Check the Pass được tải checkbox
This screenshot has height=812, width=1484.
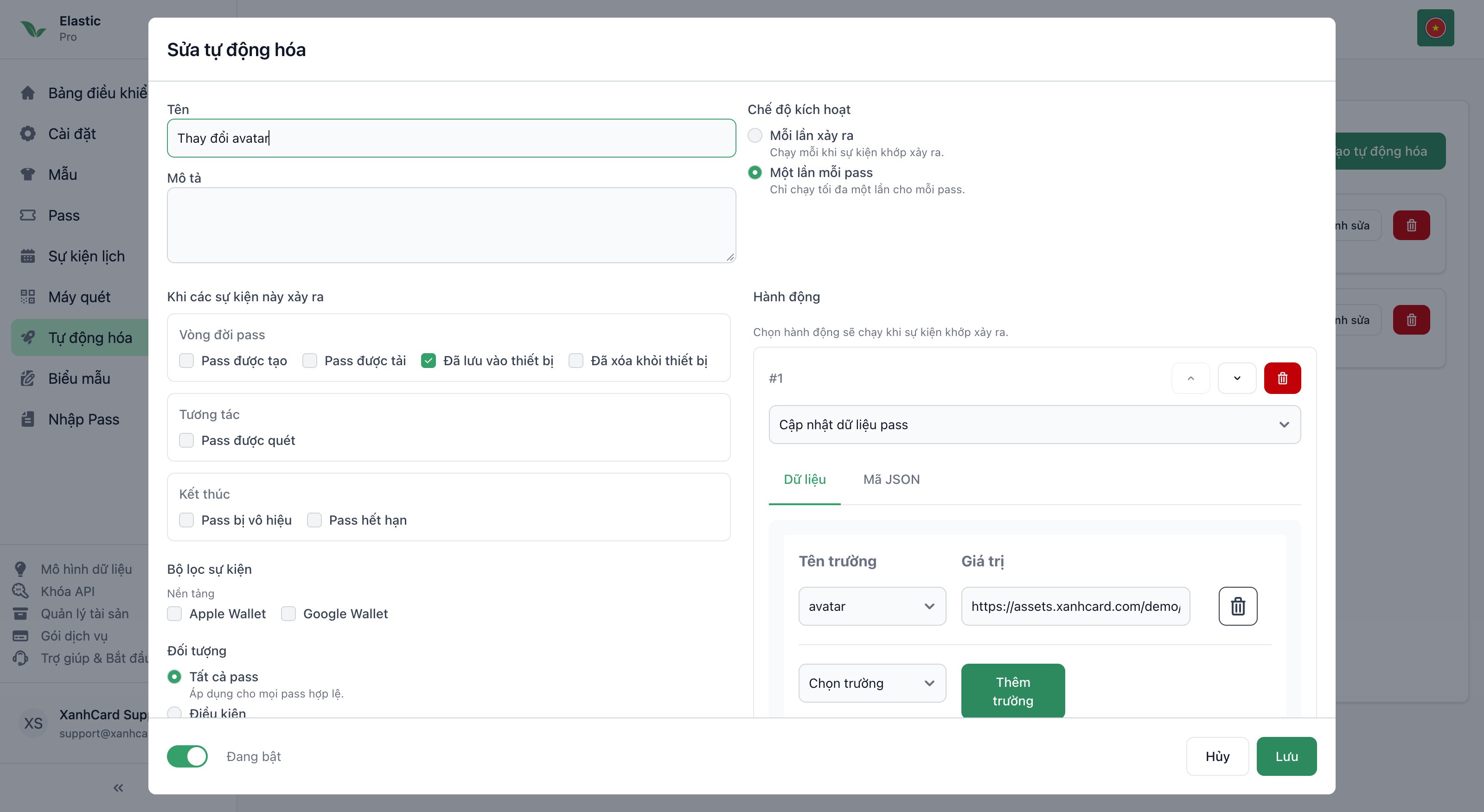coord(309,361)
